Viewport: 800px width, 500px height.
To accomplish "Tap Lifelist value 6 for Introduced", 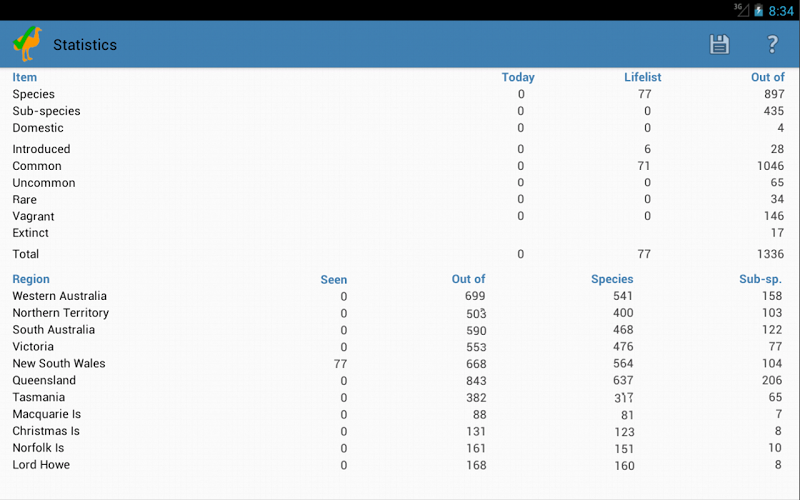I will pos(647,149).
